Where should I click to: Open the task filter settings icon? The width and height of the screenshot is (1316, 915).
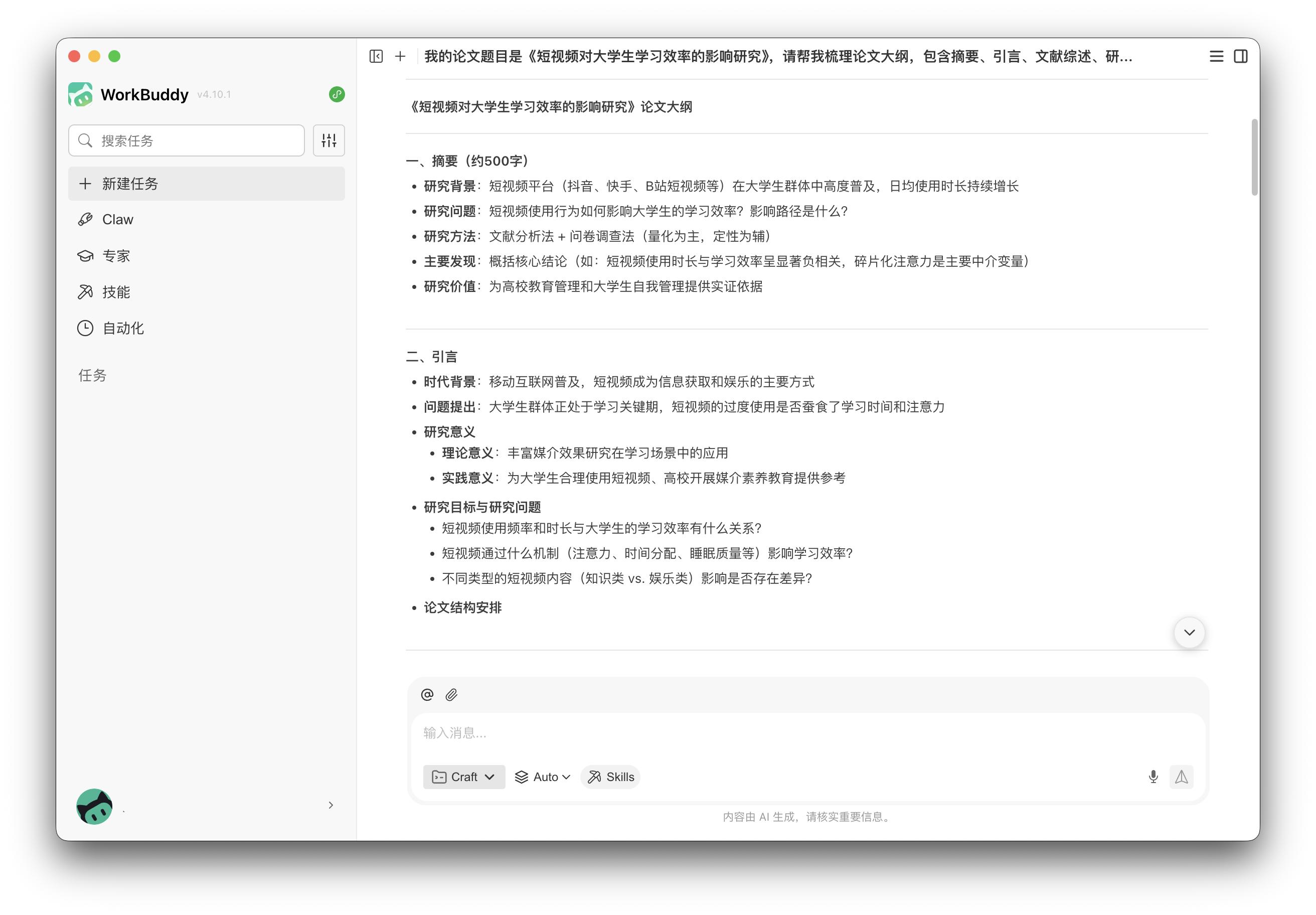click(x=329, y=140)
